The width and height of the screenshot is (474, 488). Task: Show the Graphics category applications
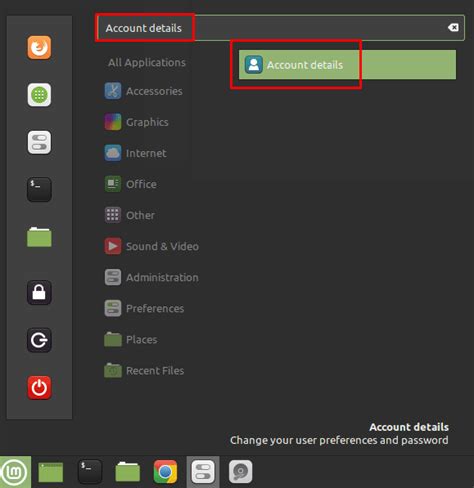coord(147,122)
